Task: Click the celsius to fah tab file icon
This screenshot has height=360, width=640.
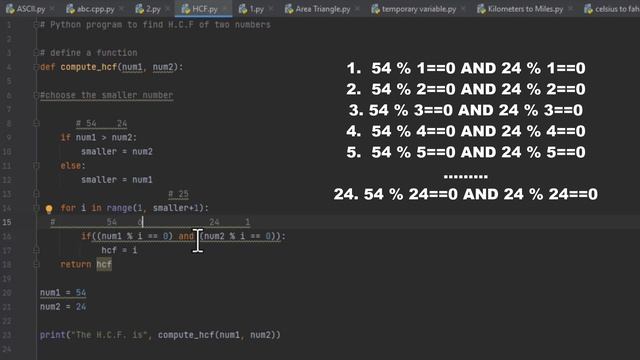Action: click(588, 9)
